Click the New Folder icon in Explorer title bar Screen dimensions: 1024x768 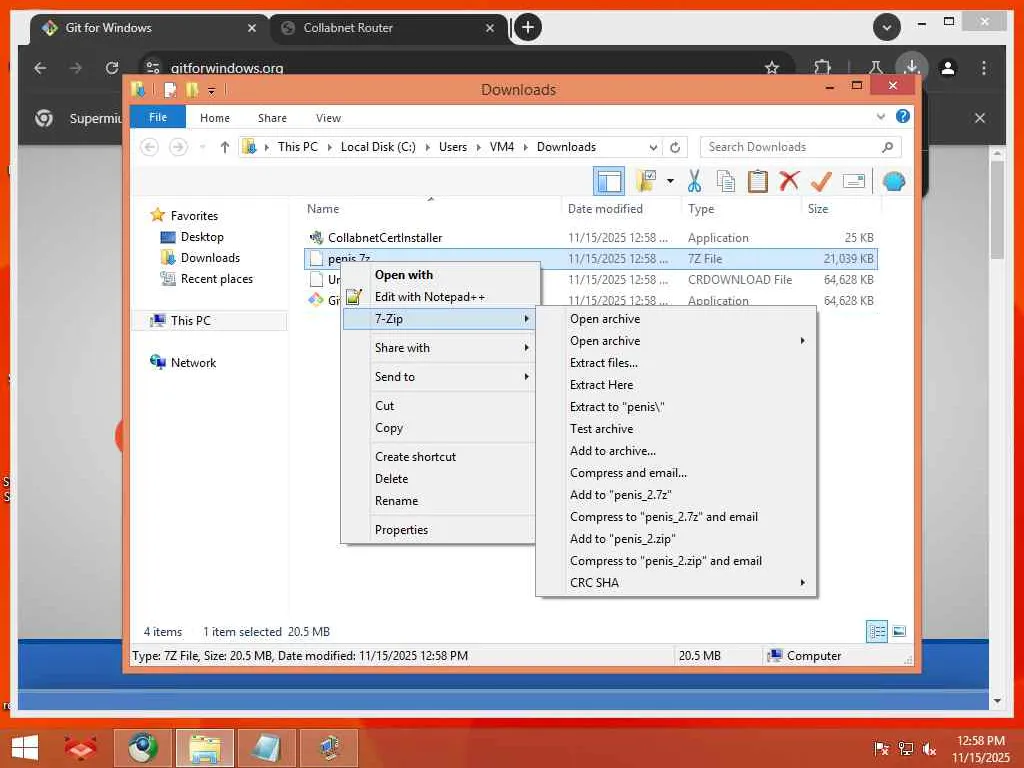(x=192, y=89)
